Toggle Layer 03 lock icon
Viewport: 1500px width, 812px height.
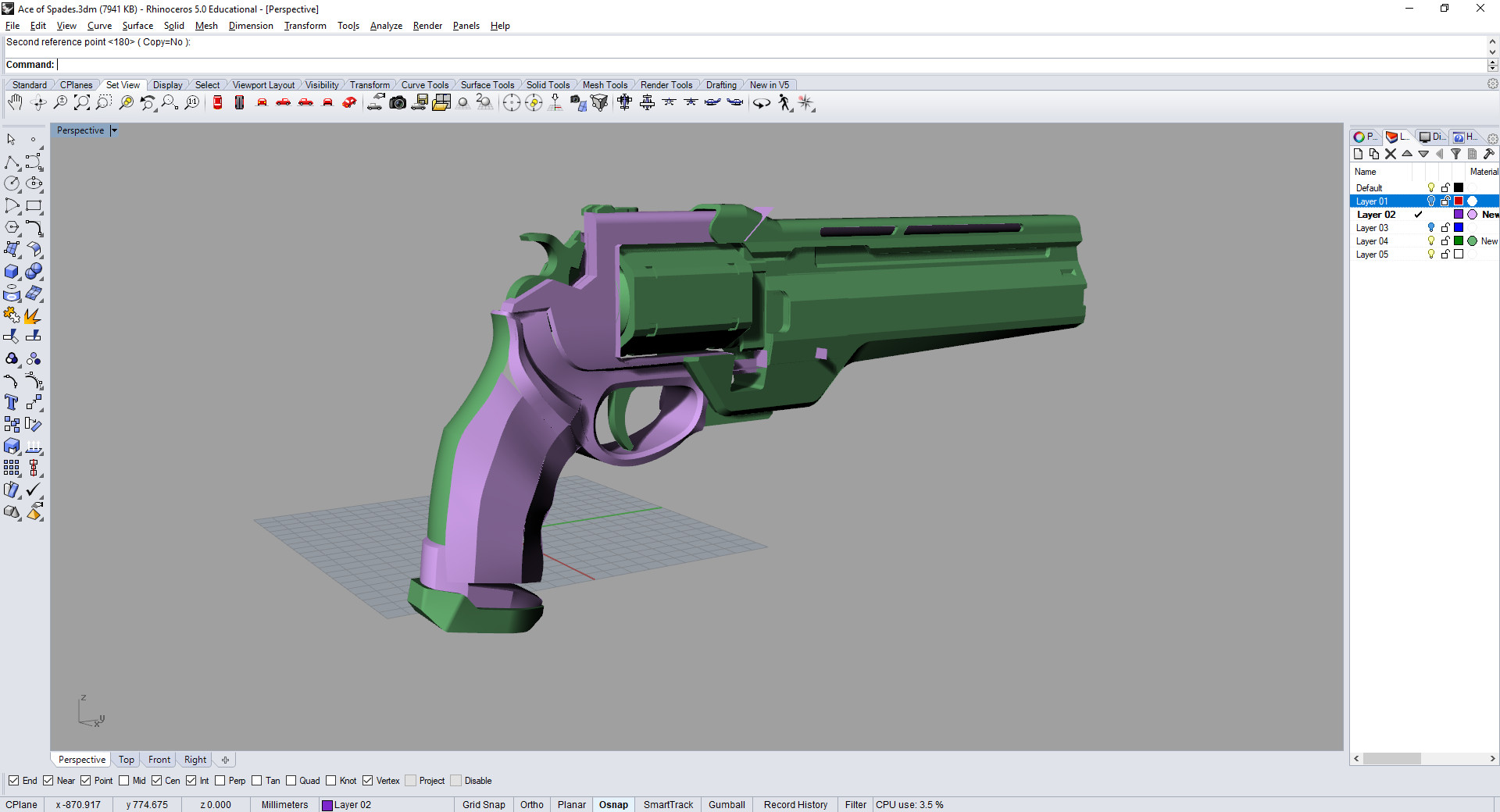pos(1445,228)
